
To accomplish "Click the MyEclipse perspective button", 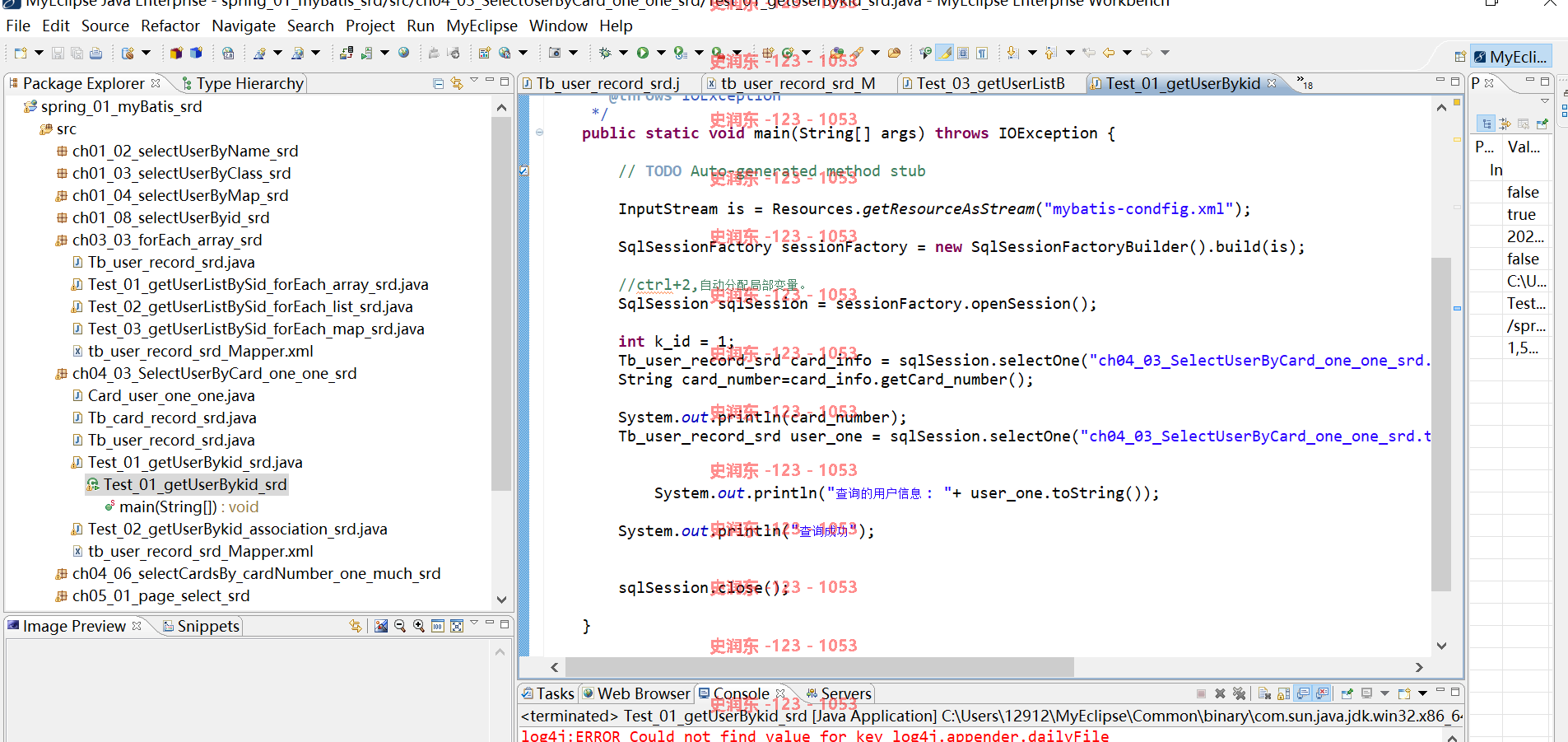I will coord(1510,57).
